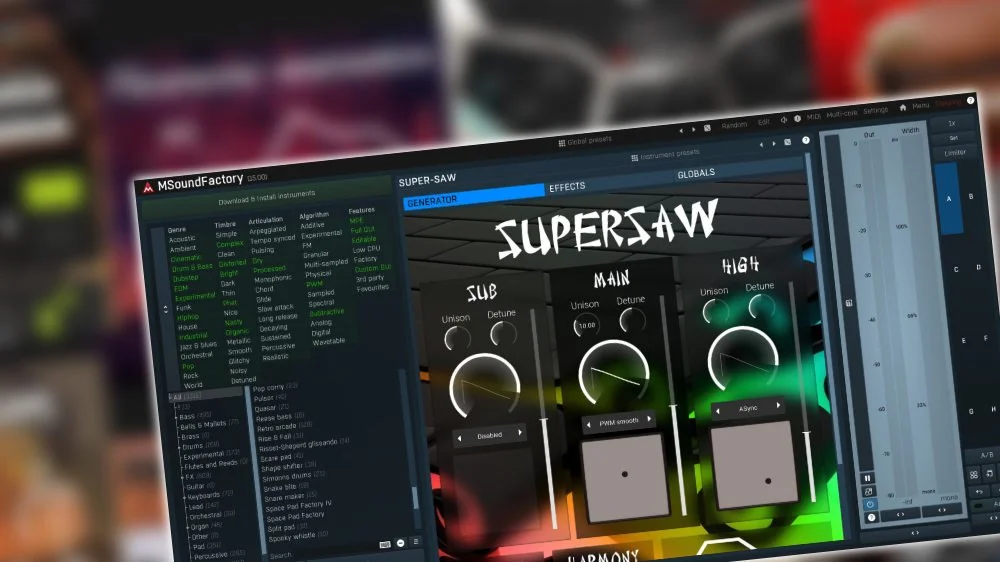Adjust the SUB vertical level slider
The image size is (1000, 562).
[543, 421]
